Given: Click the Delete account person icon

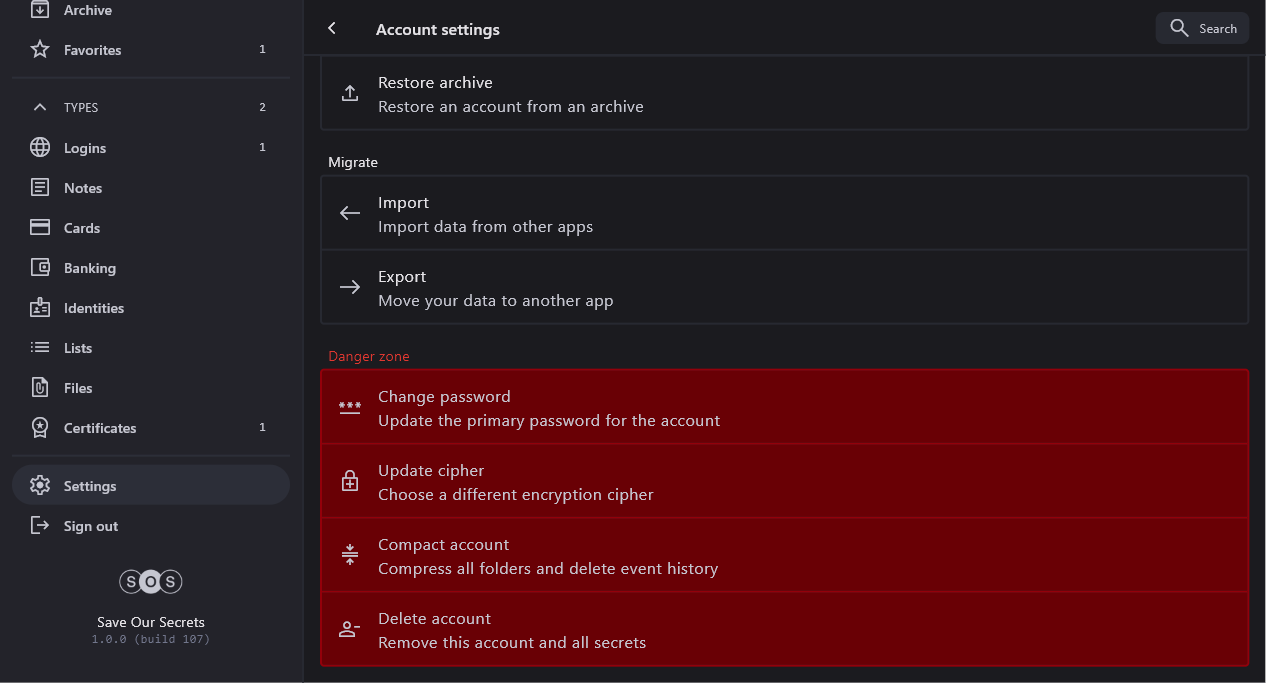Looking at the screenshot, I should pyautogui.click(x=350, y=629).
